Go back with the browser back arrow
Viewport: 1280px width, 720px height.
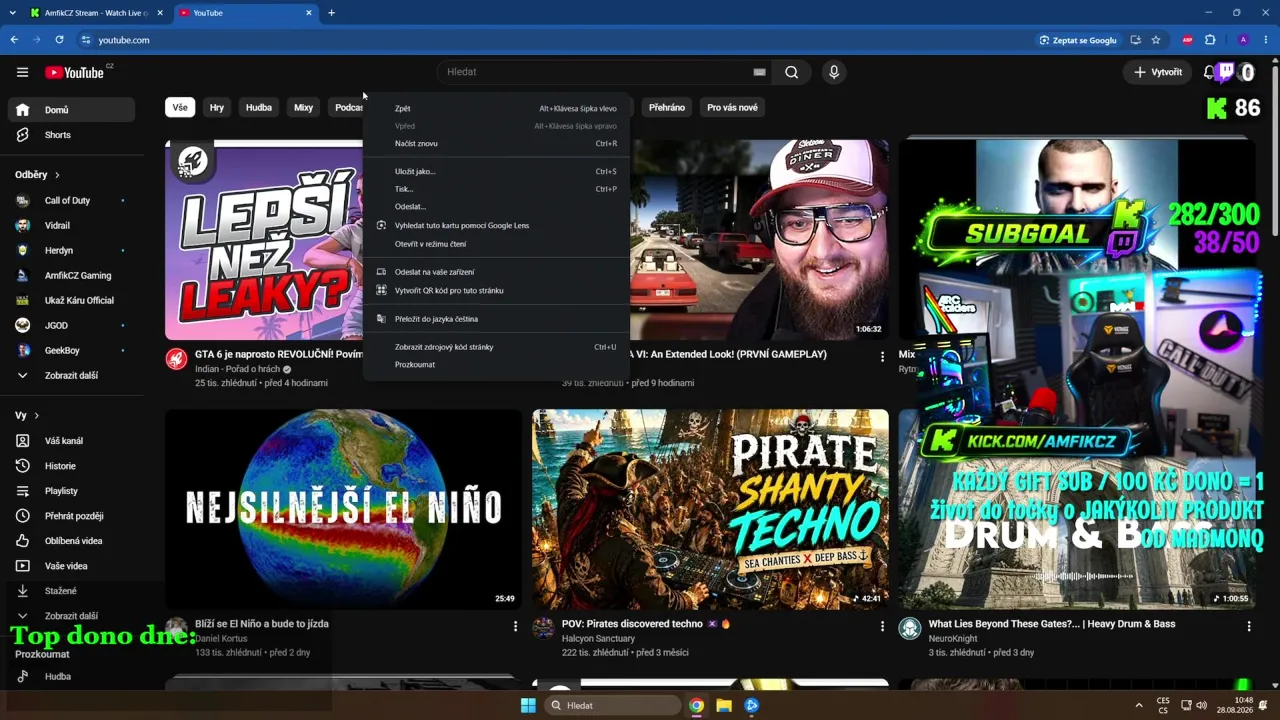coord(14,40)
